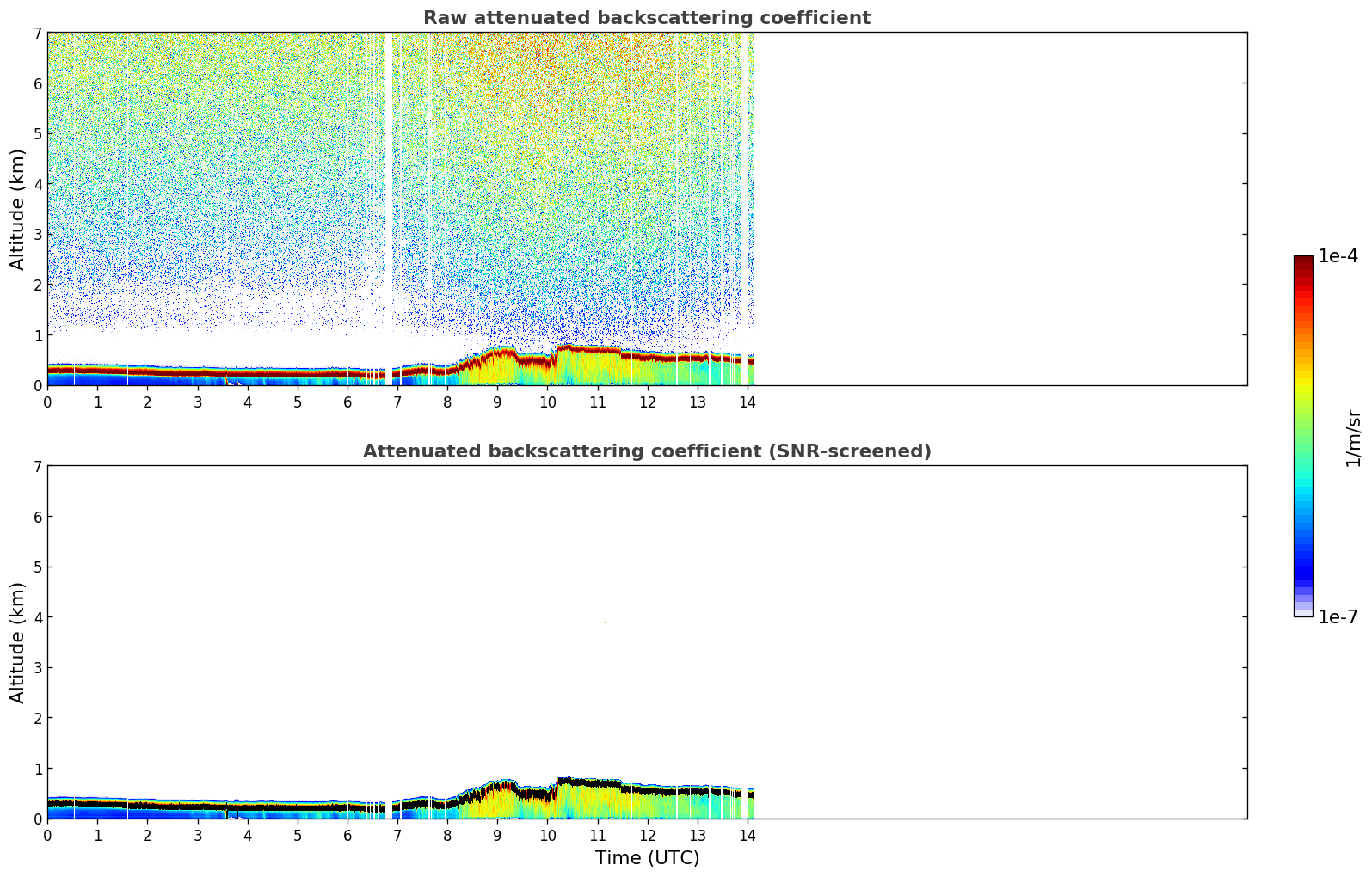Click the "14" time tick under the top plot
The height and width of the screenshot is (877, 1372).
(x=748, y=402)
